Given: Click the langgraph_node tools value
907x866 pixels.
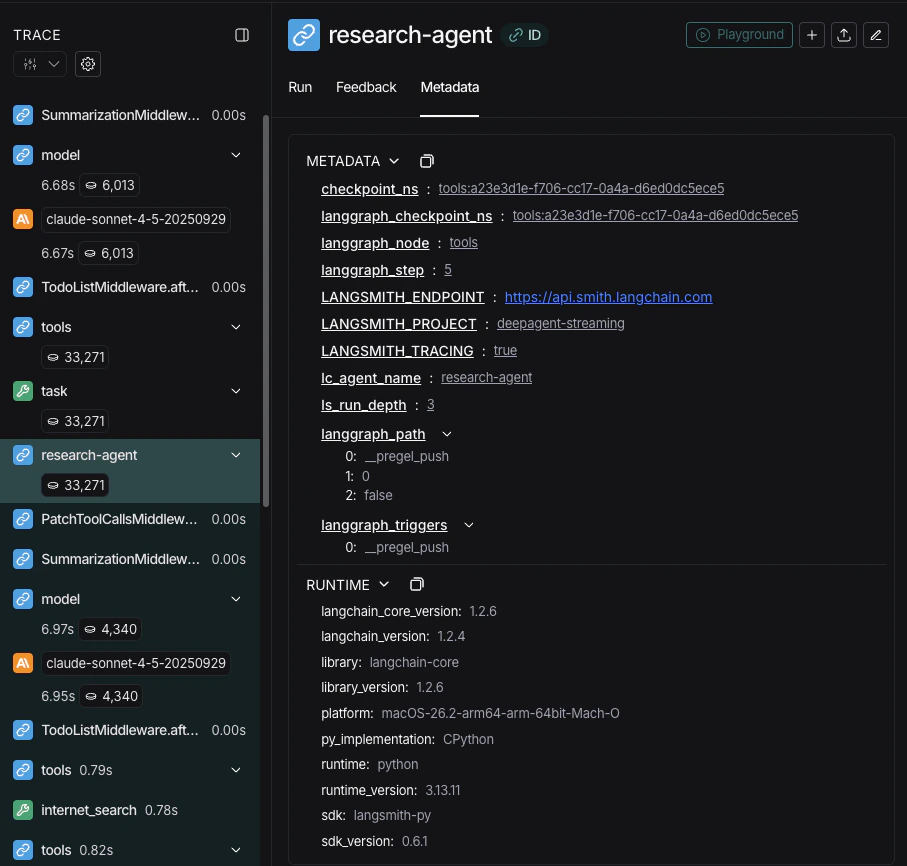Looking at the screenshot, I should coord(463,243).
